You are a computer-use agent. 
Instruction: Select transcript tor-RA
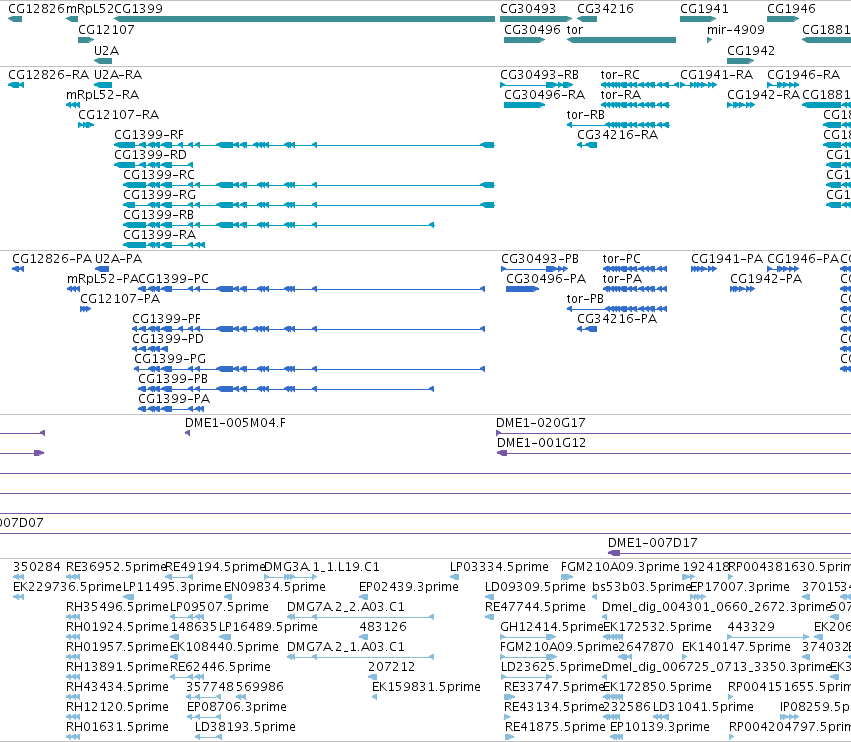[x=635, y=105]
